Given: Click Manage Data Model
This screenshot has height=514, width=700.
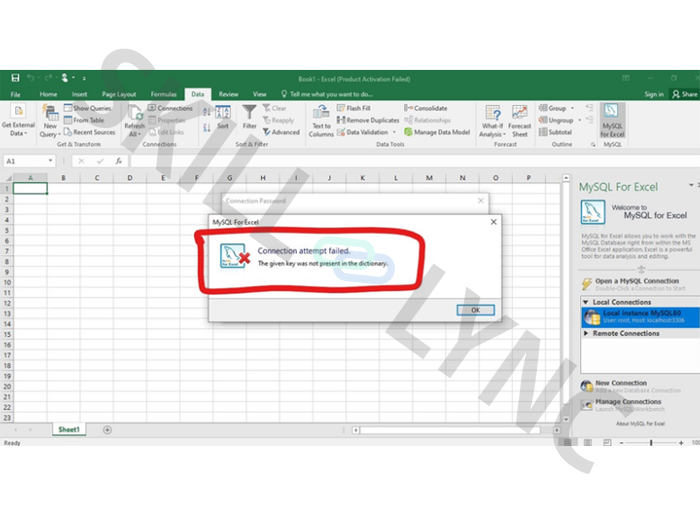Looking at the screenshot, I should [437, 132].
